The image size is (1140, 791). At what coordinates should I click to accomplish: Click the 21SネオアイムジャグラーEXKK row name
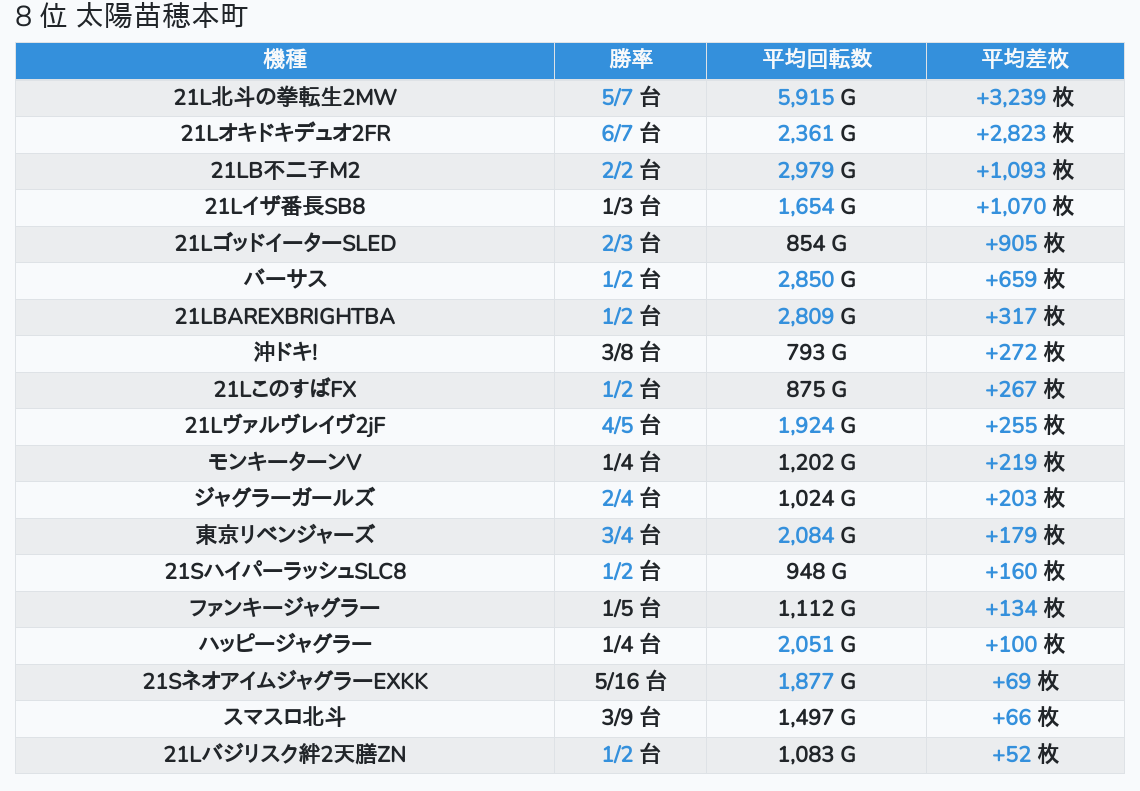click(285, 682)
